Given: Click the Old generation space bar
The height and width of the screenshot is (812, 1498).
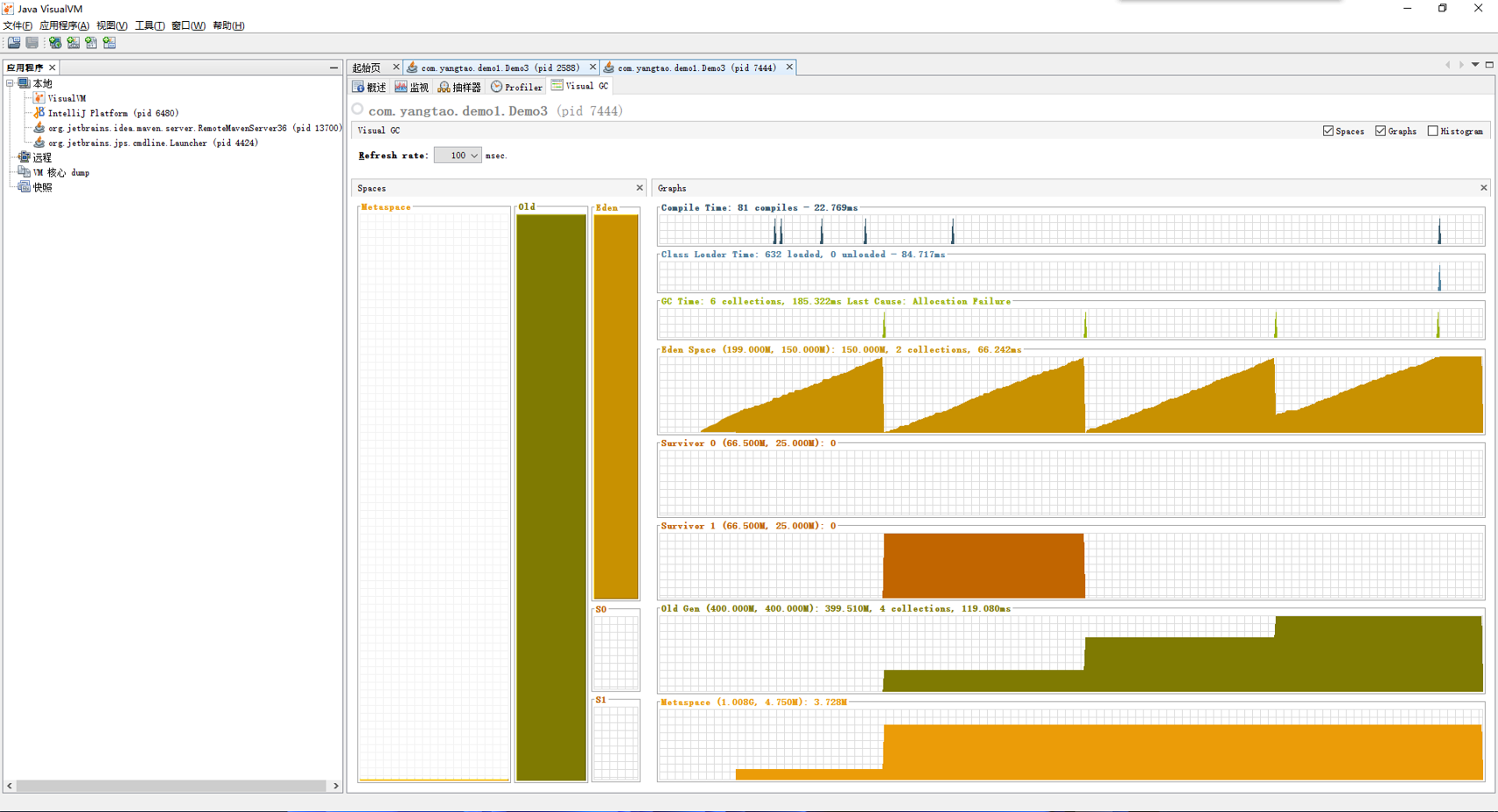Looking at the screenshot, I should pyautogui.click(x=551, y=497).
